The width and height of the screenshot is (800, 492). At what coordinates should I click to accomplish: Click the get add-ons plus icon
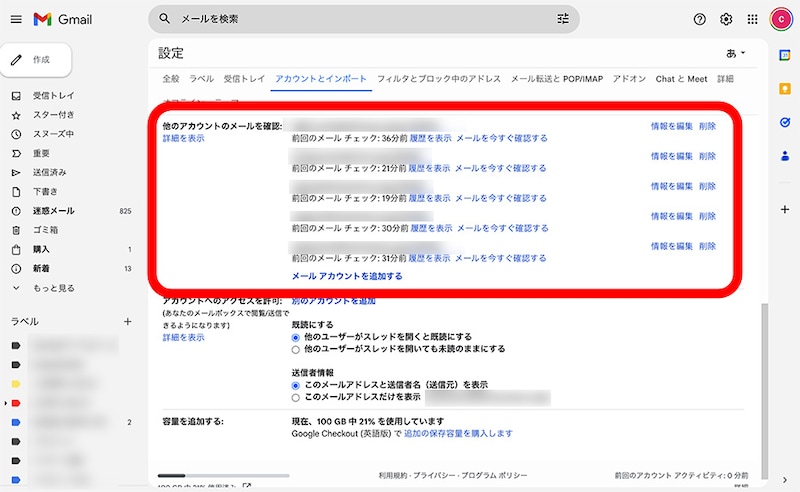pyautogui.click(x=785, y=209)
